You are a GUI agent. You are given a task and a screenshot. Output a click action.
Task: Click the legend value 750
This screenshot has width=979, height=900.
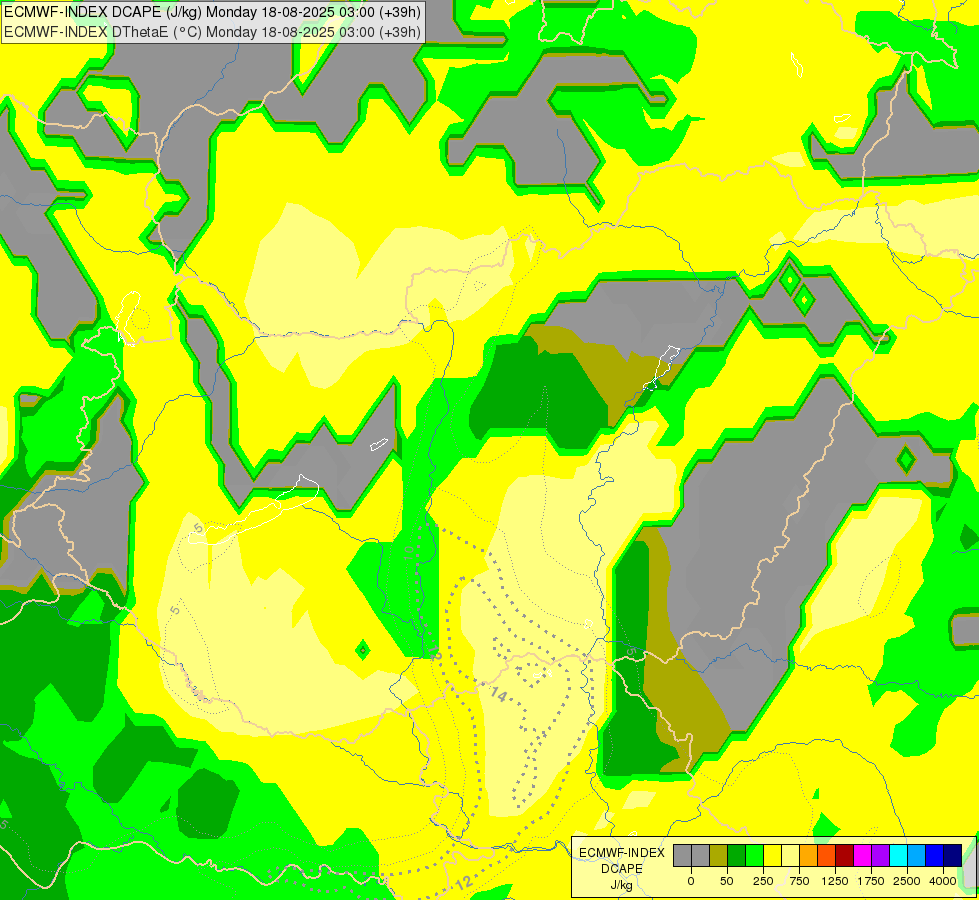point(799,881)
